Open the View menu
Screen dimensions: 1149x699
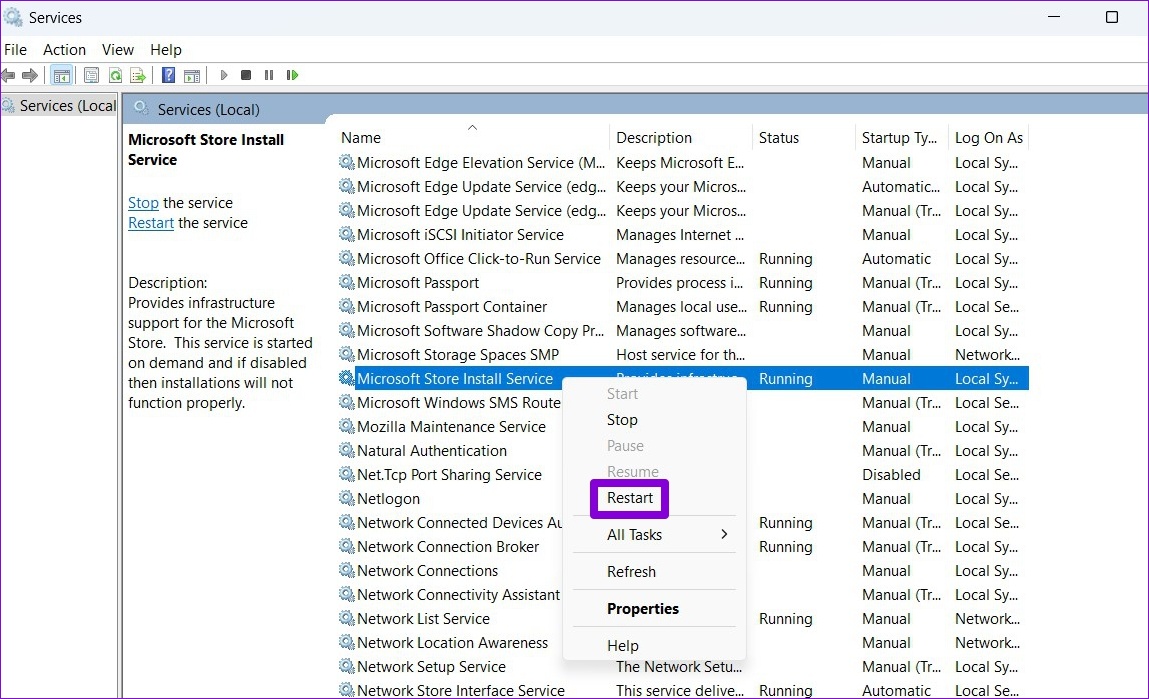pyautogui.click(x=118, y=50)
